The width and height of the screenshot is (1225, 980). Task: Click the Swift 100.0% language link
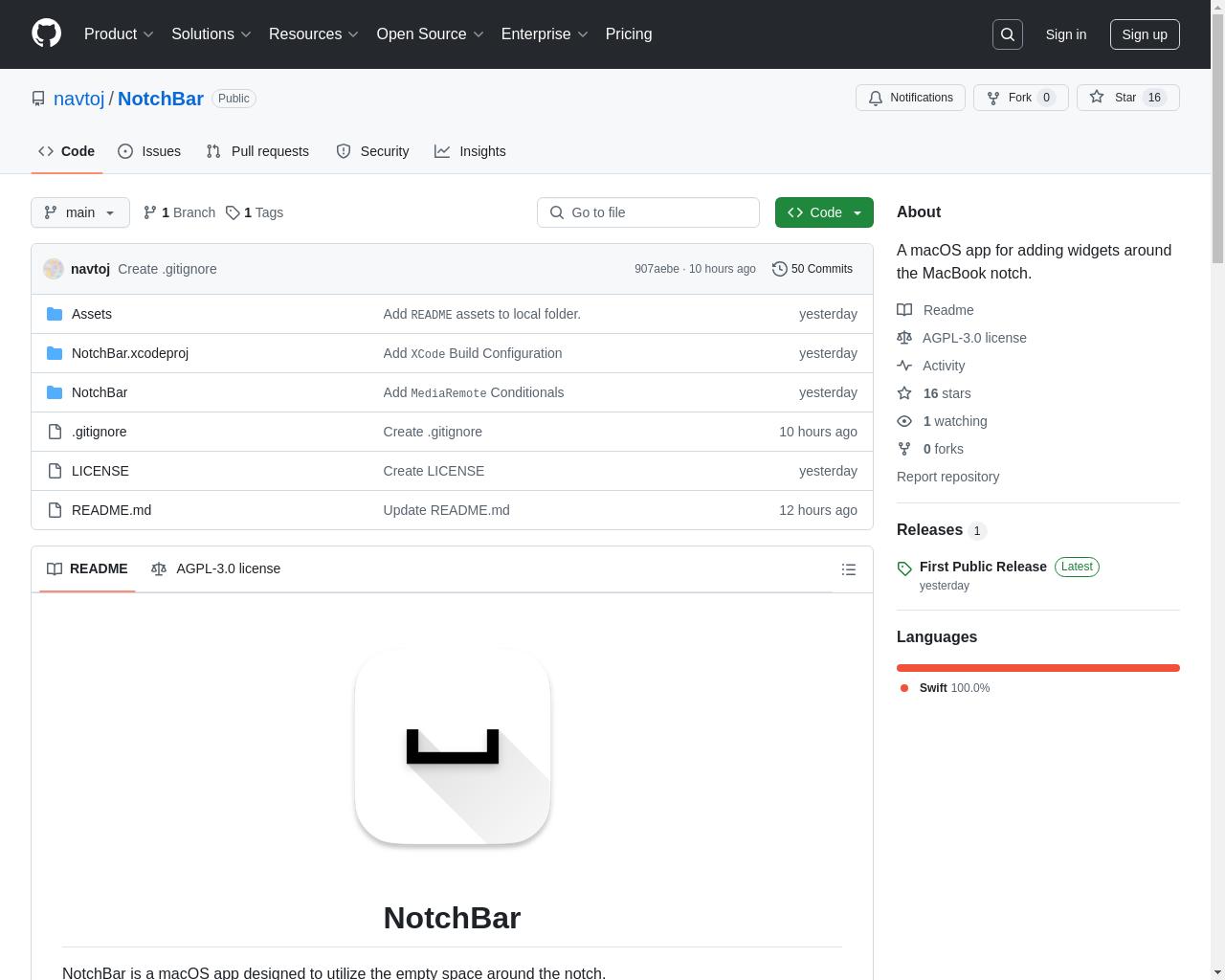coord(945,688)
